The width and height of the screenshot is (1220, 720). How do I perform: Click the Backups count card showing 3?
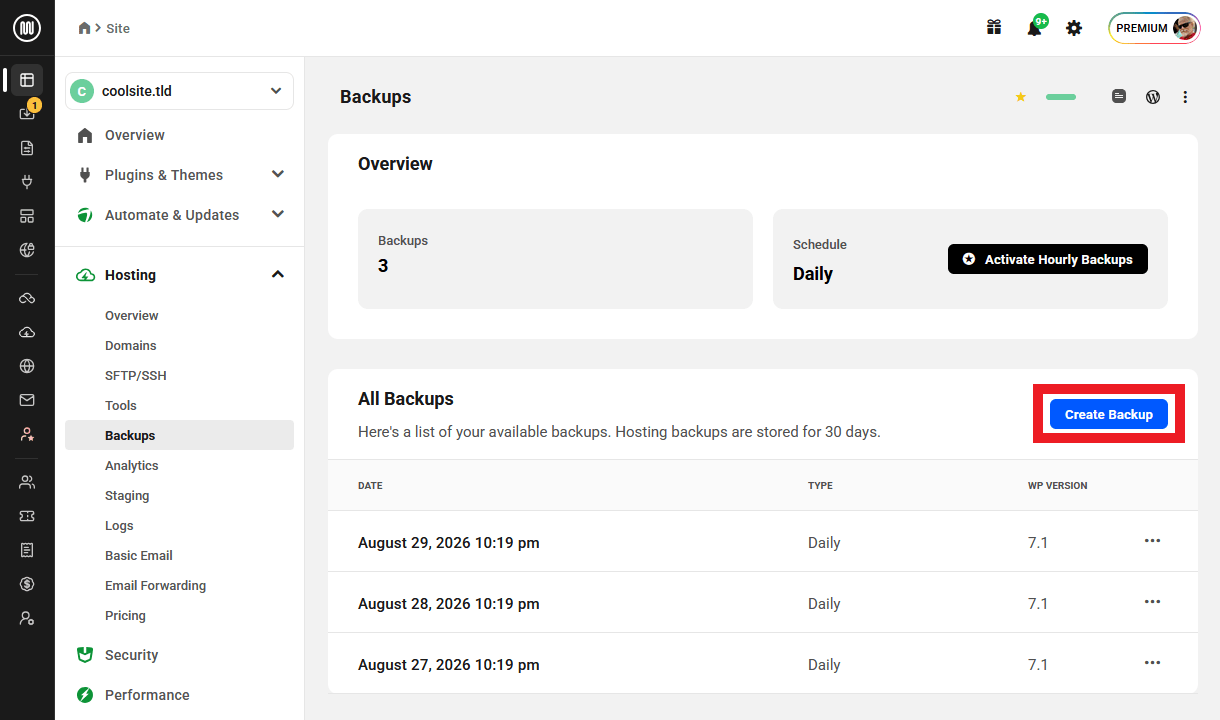pyautogui.click(x=555, y=259)
